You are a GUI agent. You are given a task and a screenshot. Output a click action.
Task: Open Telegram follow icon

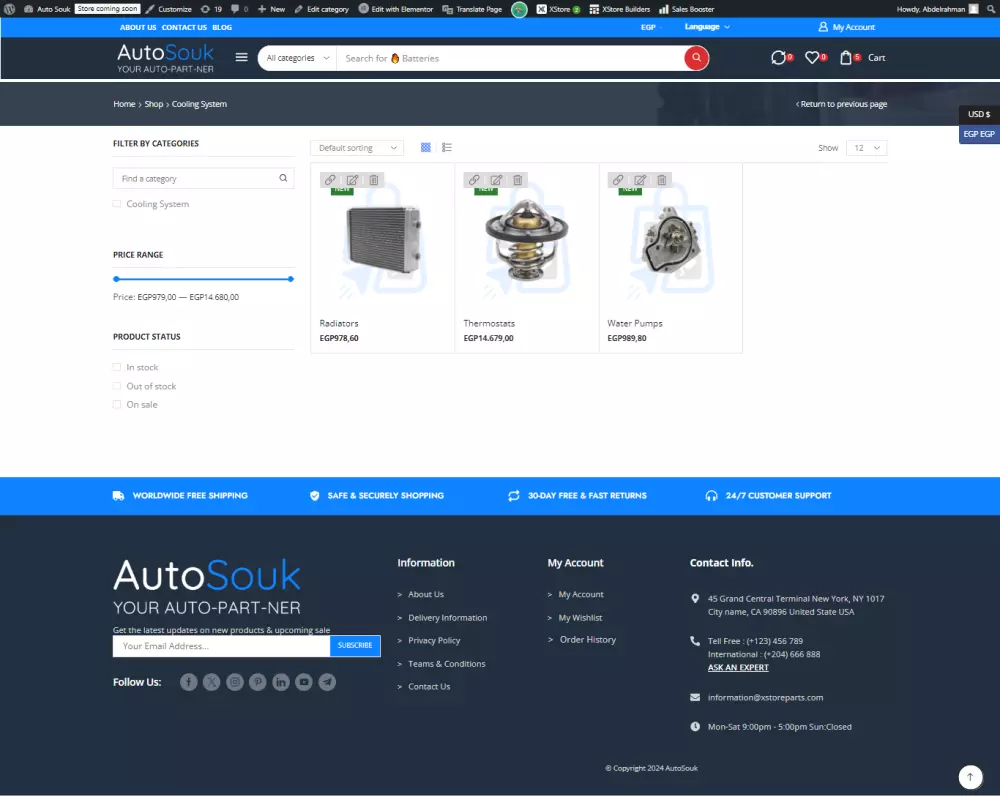327,682
